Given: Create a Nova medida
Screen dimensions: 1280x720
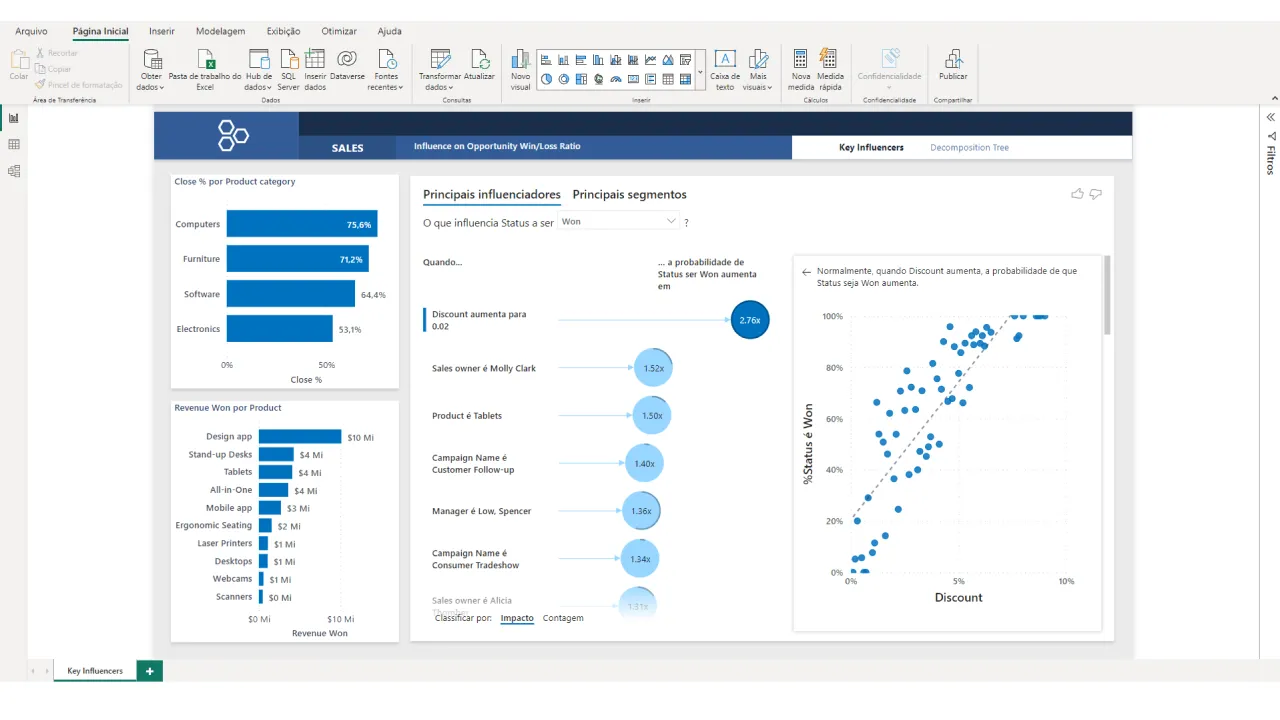Looking at the screenshot, I should pyautogui.click(x=801, y=68).
